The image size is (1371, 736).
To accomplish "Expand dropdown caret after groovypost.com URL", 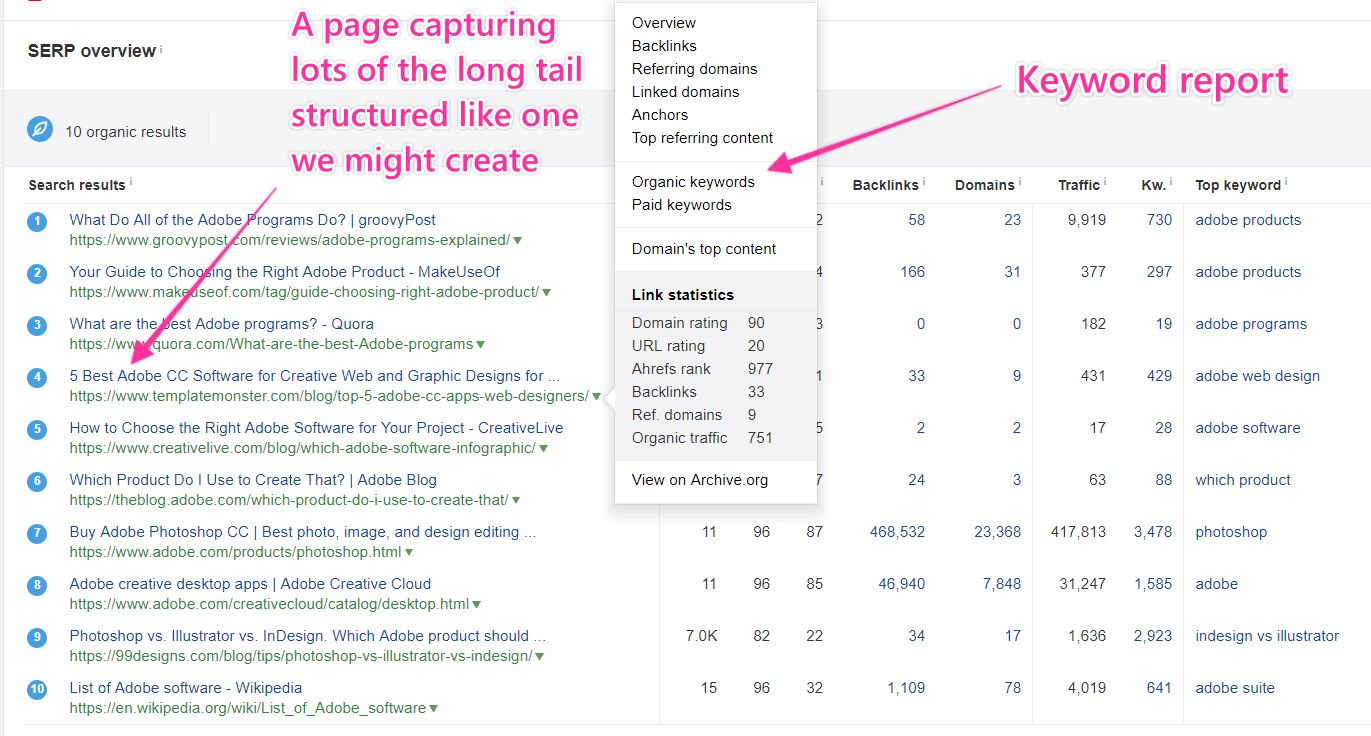I will pyautogui.click(x=517, y=240).
